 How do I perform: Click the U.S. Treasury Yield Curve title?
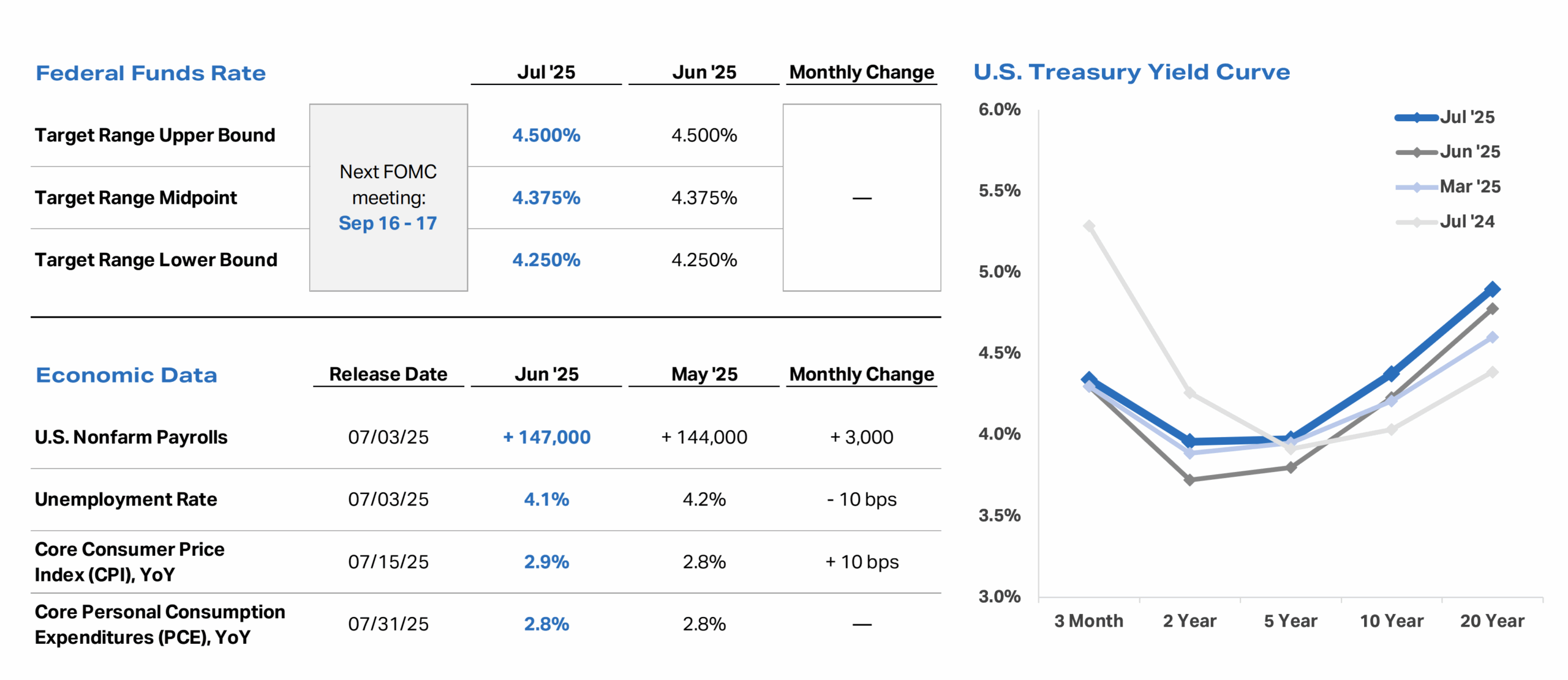[1131, 72]
